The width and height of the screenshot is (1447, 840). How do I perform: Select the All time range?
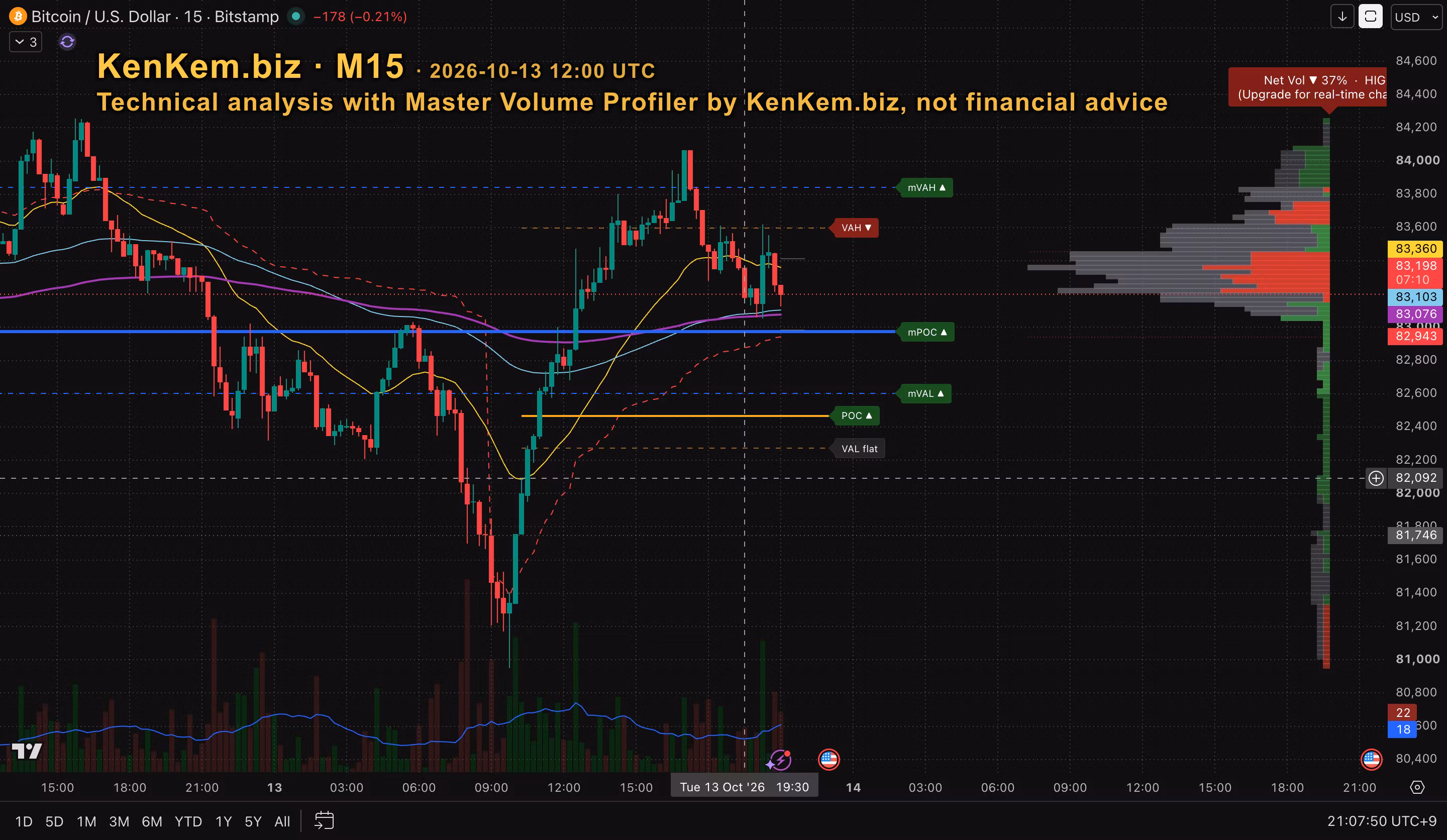click(282, 821)
